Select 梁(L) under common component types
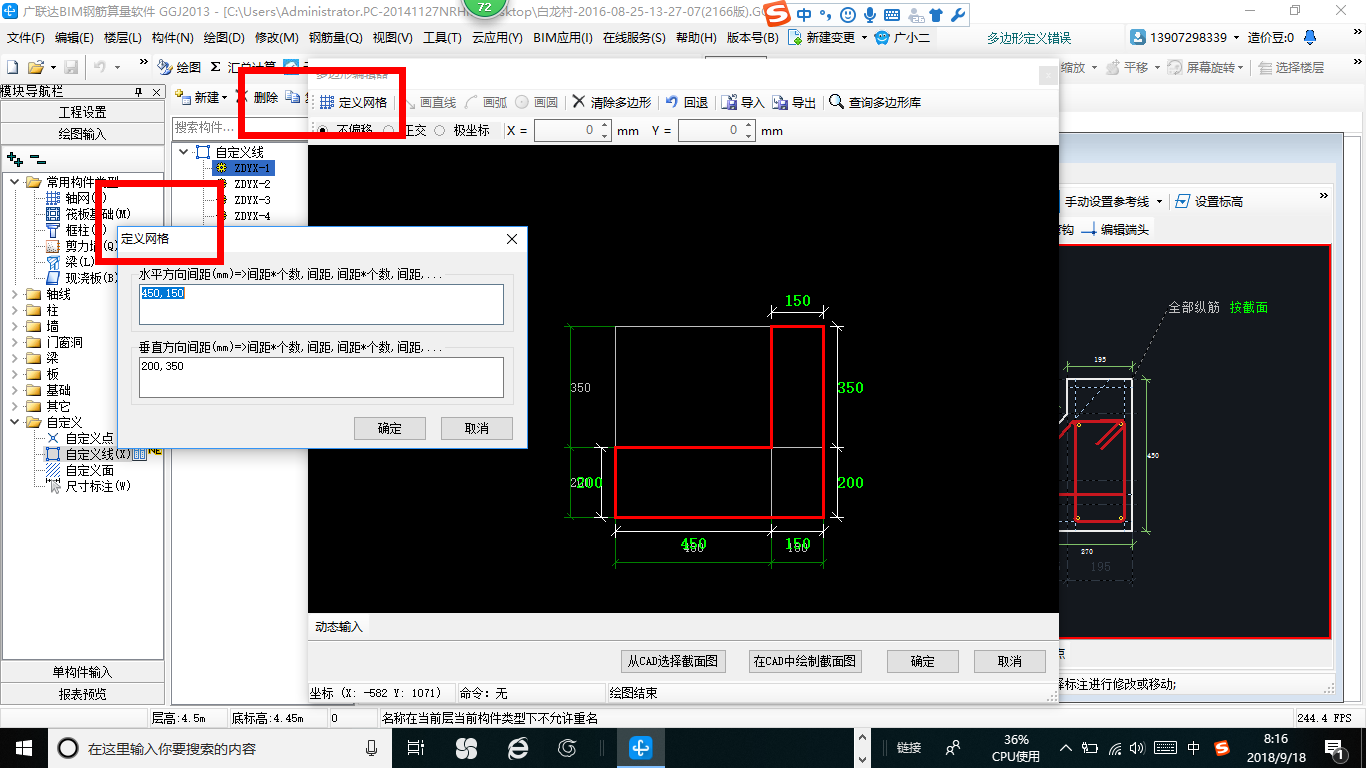 tap(80, 262)
